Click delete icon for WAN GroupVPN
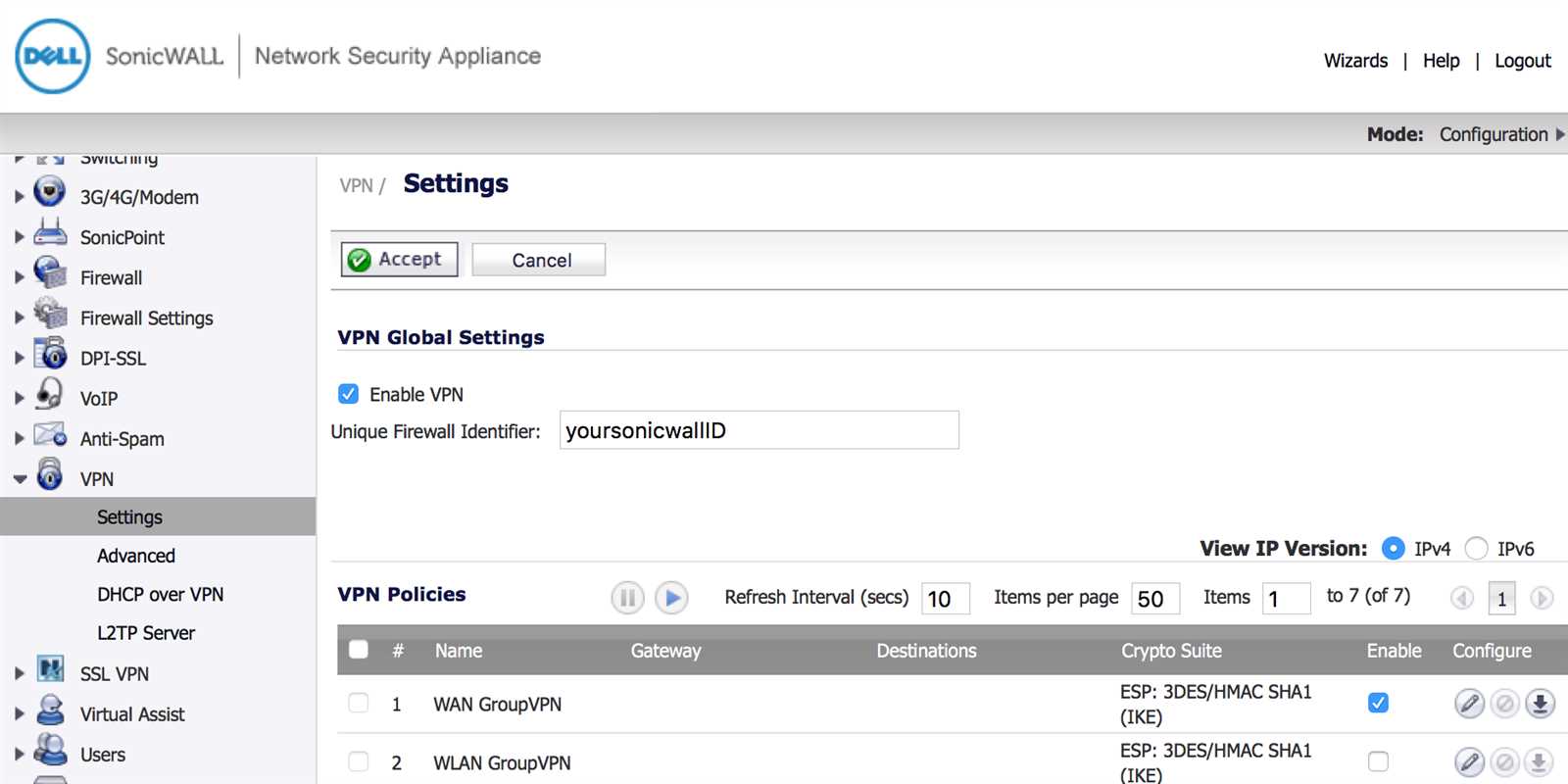Screen dimensions: 1568x784 [1505, 704]
